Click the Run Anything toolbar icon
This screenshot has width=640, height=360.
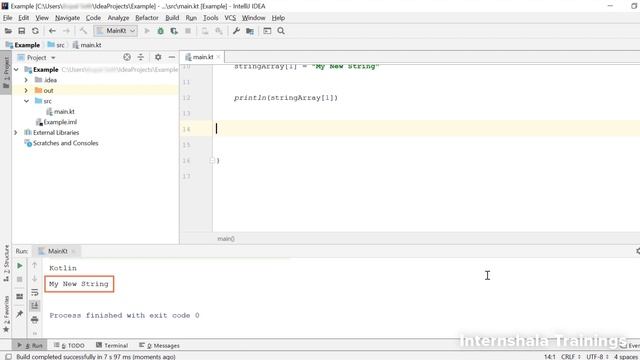click(x=267, y=31)
